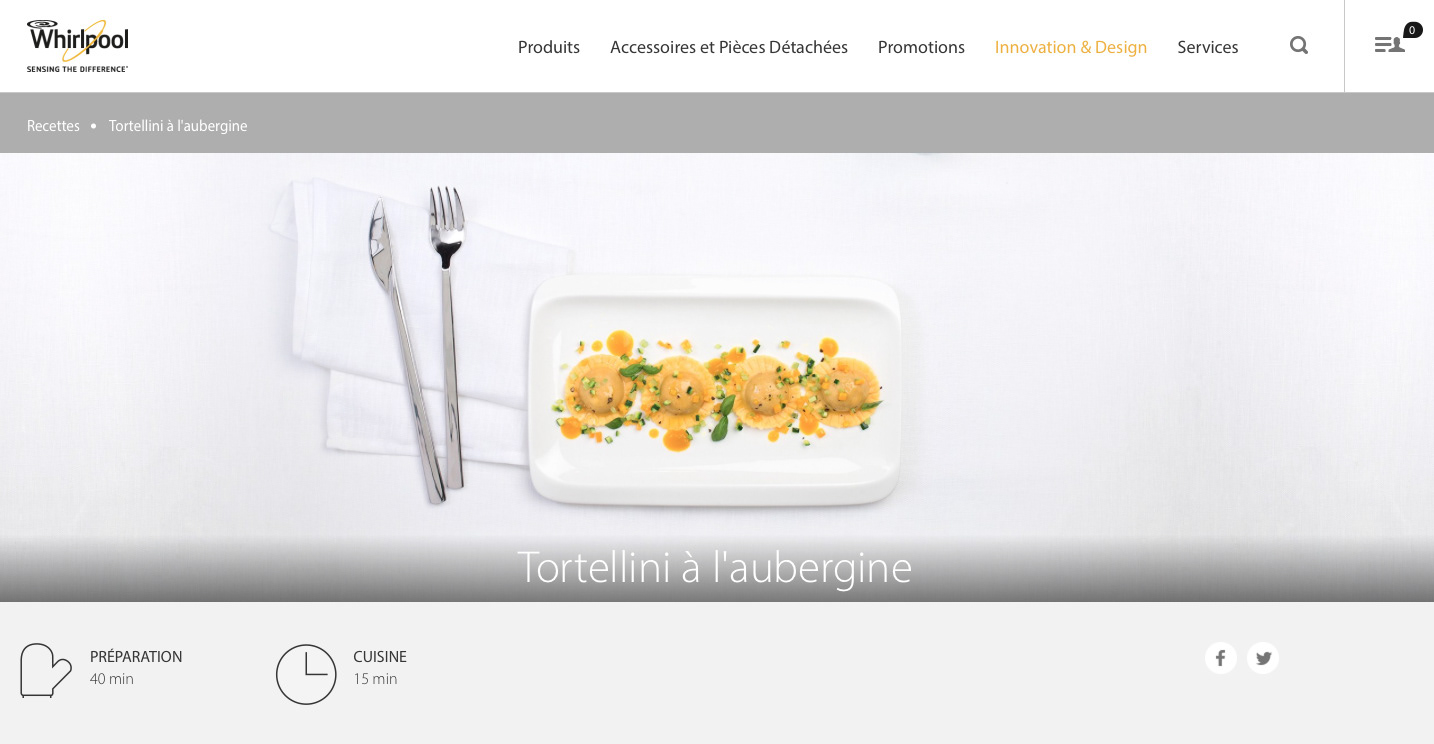The image size is (1434, 744).
Task: Click the clock cooking time icon
Action: pyautogui.click(x=306, y=674)
